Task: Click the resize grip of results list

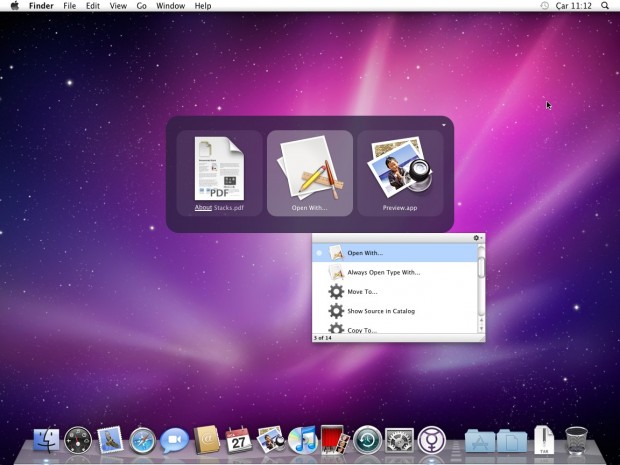Action: point(481,338)
